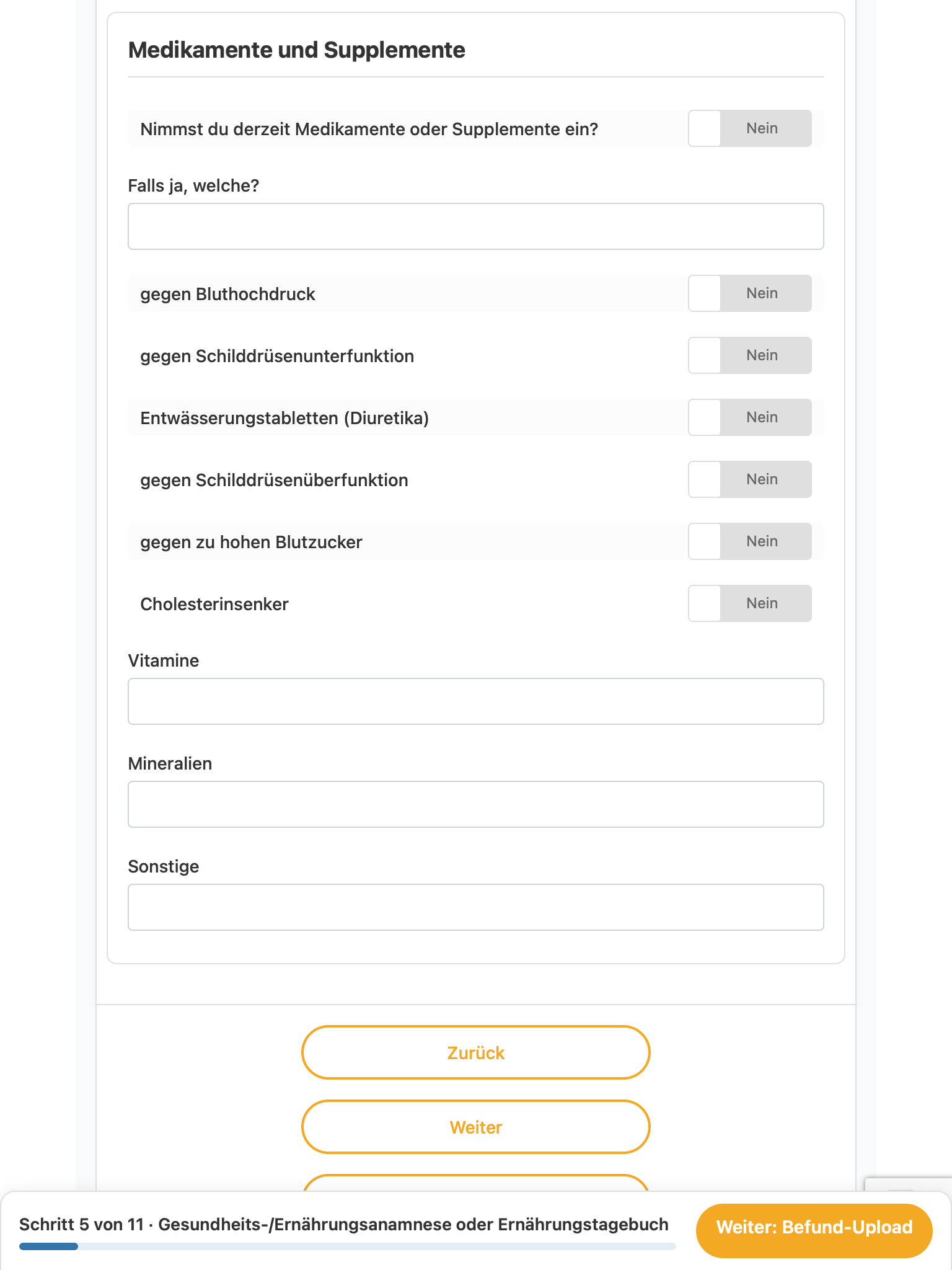Toggle Entwässerungstabletten (Diuretika) switch
Image resolution: width=952 pixels, height=1270 pixels.
pyautogui.click(x=749, y=417)
